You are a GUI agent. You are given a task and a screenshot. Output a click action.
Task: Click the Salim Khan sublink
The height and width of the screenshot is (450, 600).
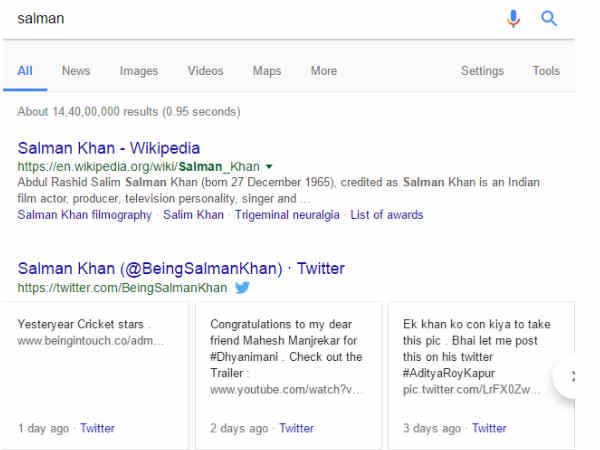[x=193, y=215]
